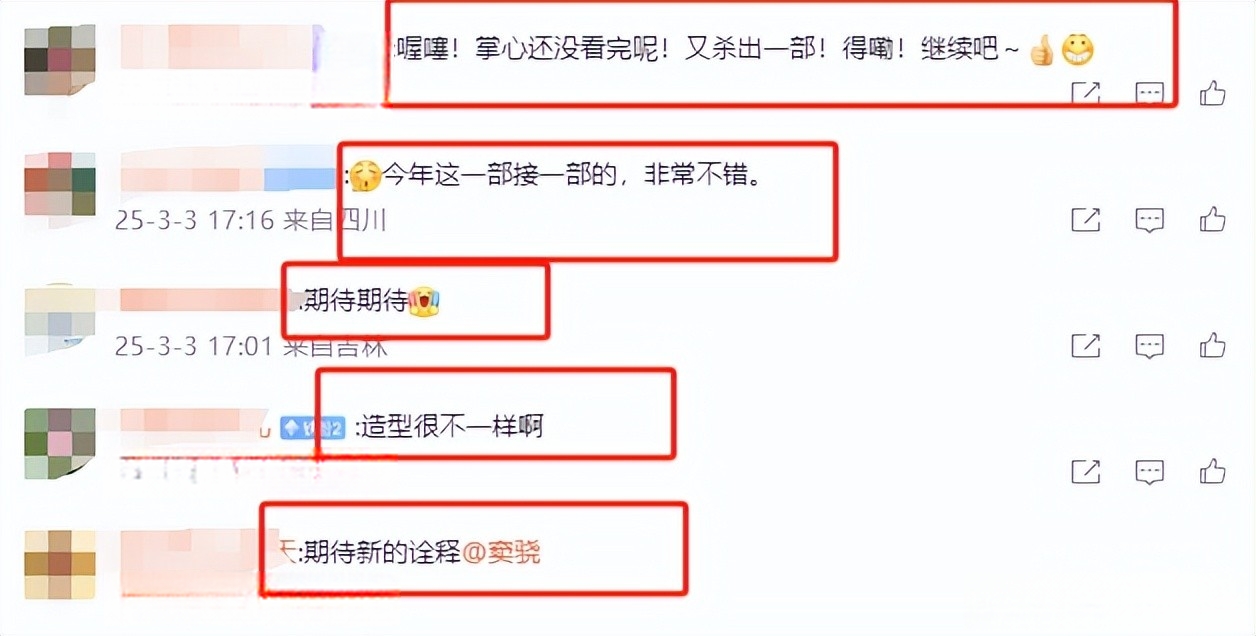Open avatar of the 期待新的诠释 commenter
The image size is (1256, 636).
click(60, 565)
